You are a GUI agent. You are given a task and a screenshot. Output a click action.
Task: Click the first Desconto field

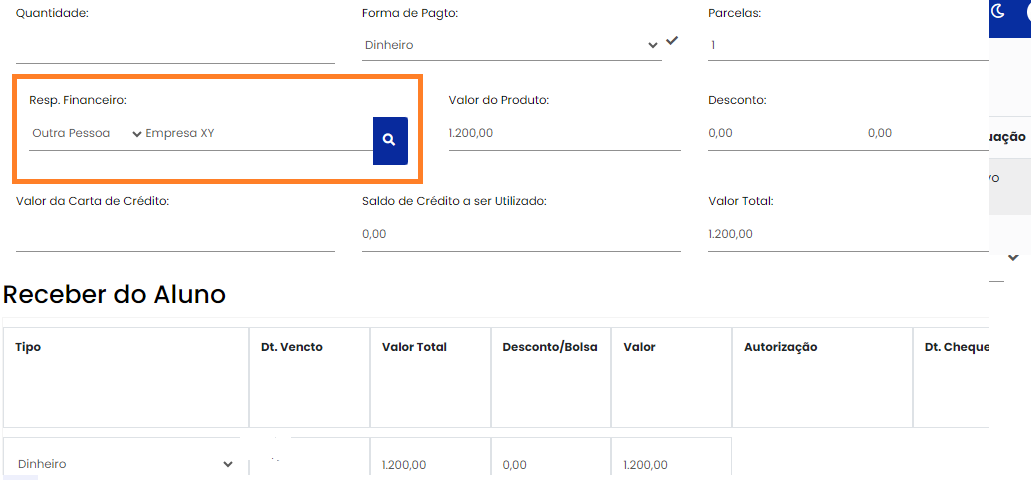click(780, 133)
